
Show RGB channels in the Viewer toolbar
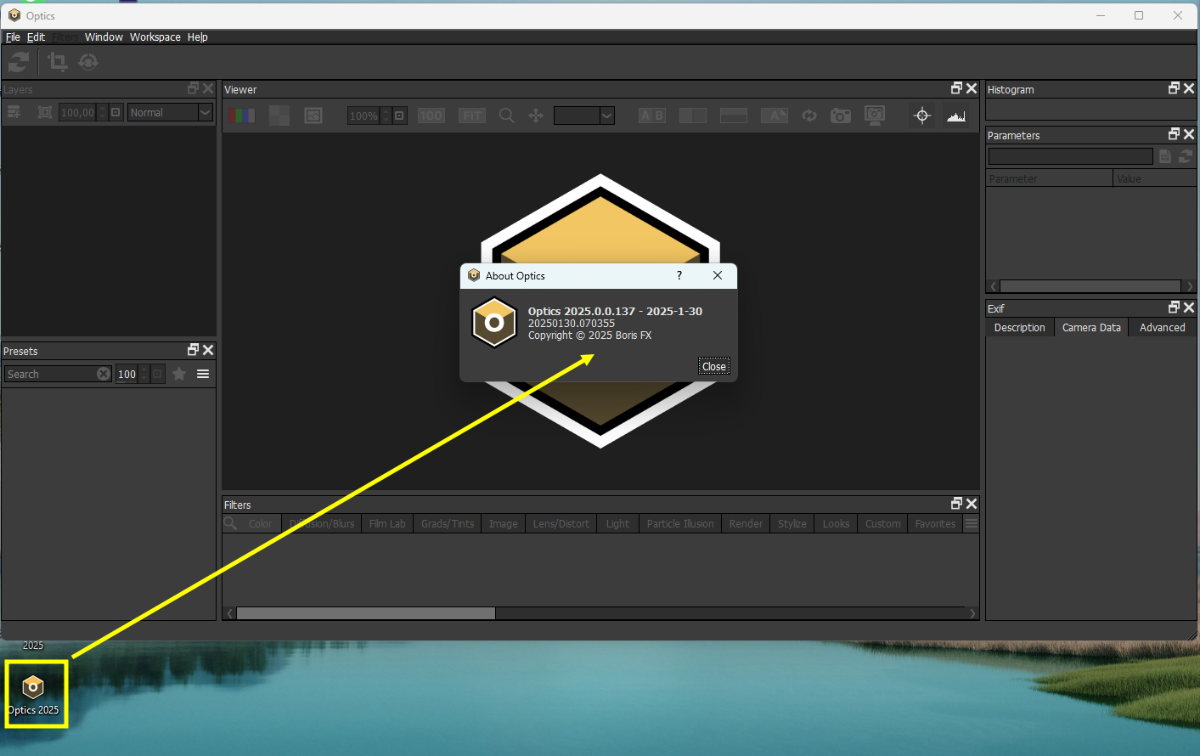pyautogui.click(x=241, y=116)
